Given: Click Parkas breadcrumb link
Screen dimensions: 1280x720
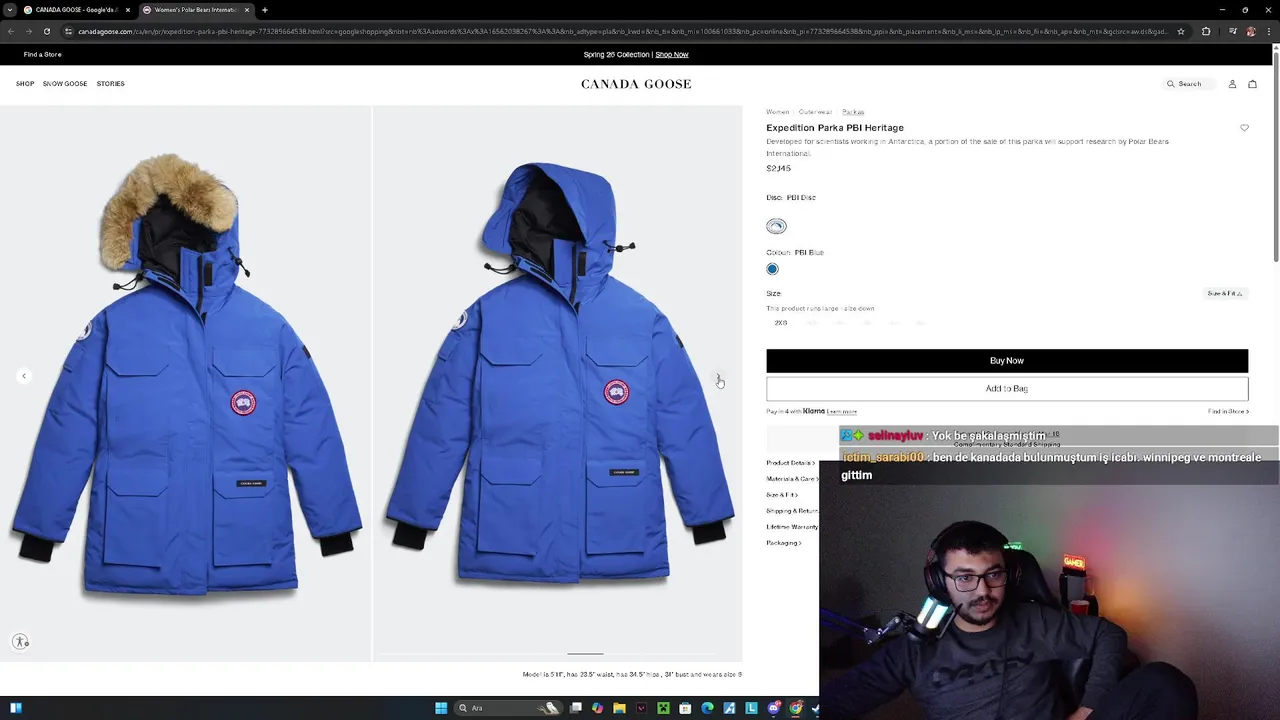Looking at the screenshot, I should coord(853,112).
